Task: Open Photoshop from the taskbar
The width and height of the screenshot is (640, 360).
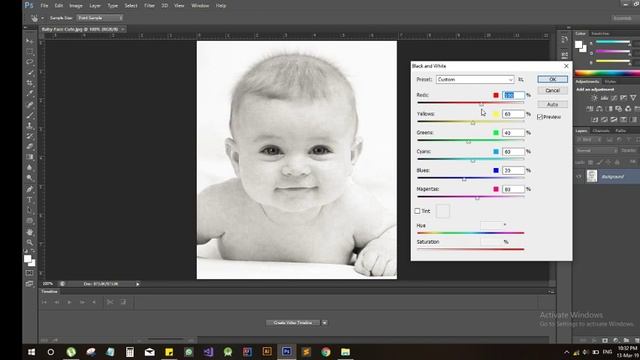Action: point(287,351)
